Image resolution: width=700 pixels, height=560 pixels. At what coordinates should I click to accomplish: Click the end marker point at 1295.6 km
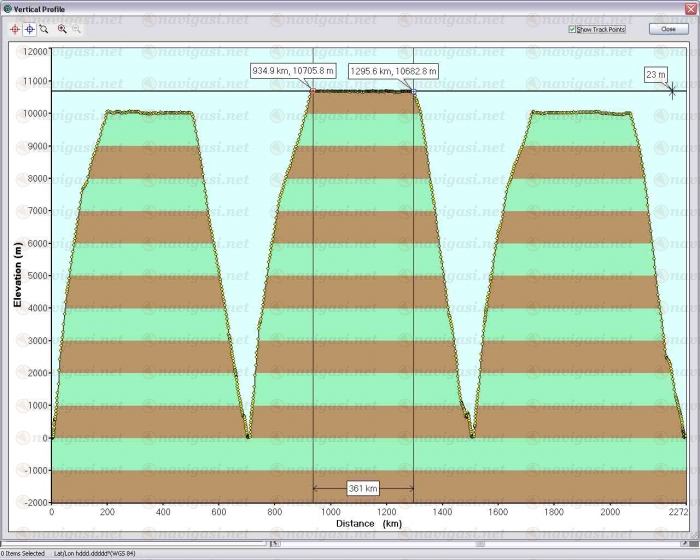click(x=414, y=91)
